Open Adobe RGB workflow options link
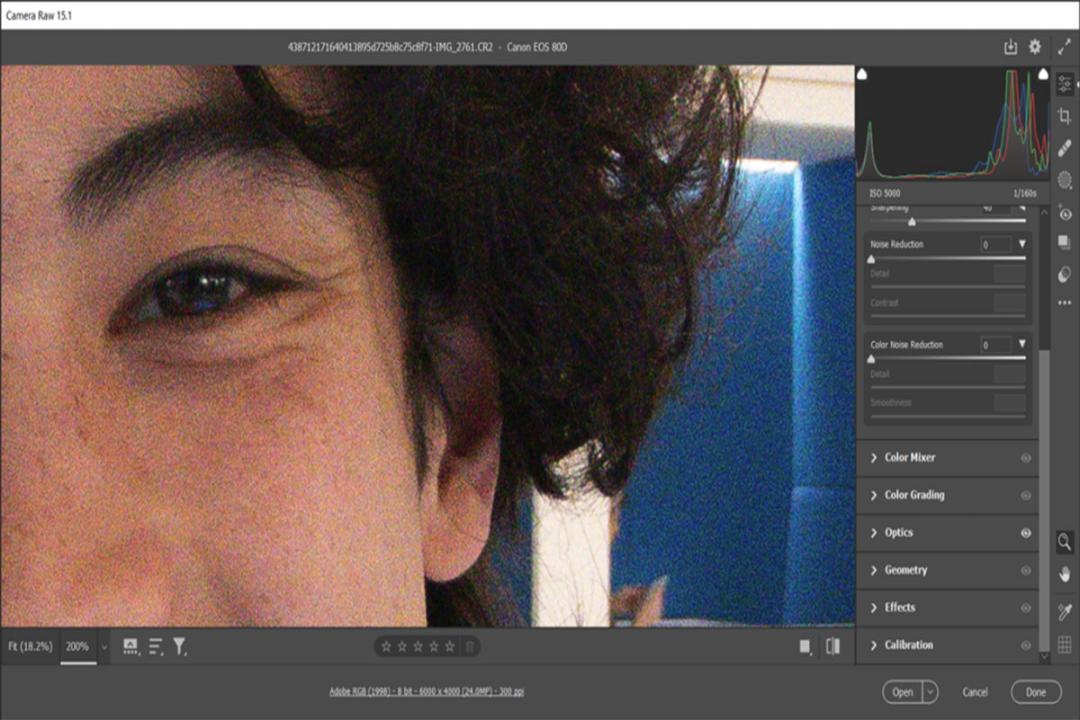 pos(426,691)
